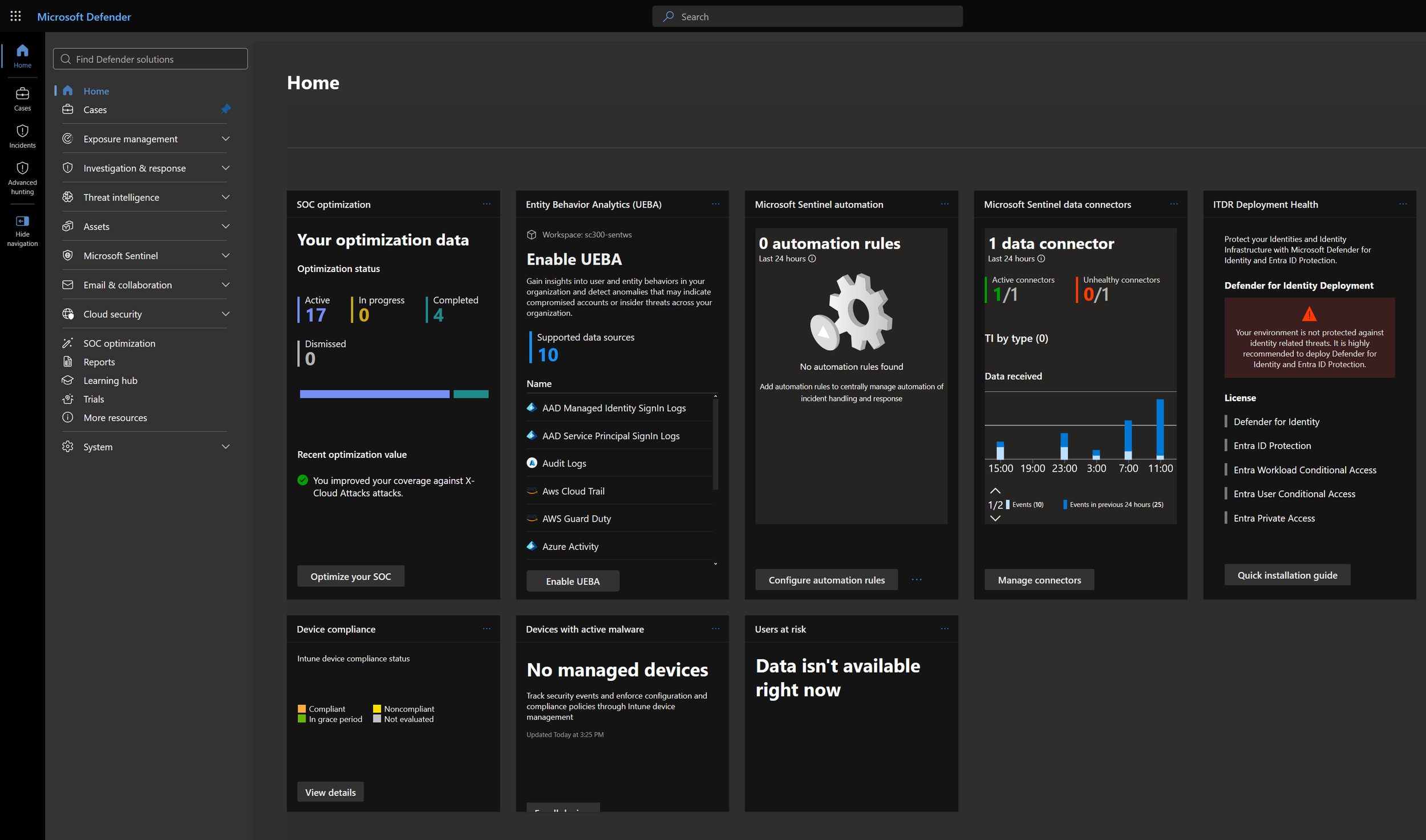Click the Threat intelligence icon
1426x840 pixels.
click(x=68, y=197)
